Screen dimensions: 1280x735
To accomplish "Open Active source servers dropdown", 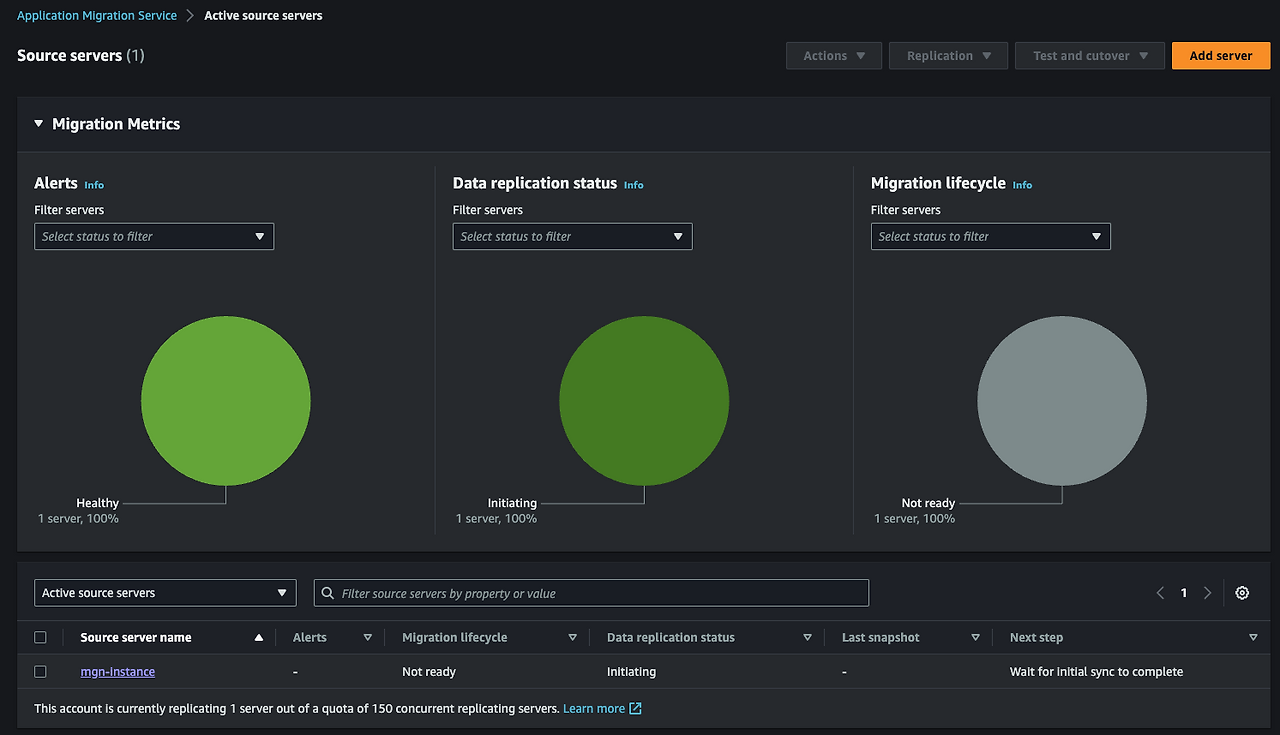I will pos(165,593).
